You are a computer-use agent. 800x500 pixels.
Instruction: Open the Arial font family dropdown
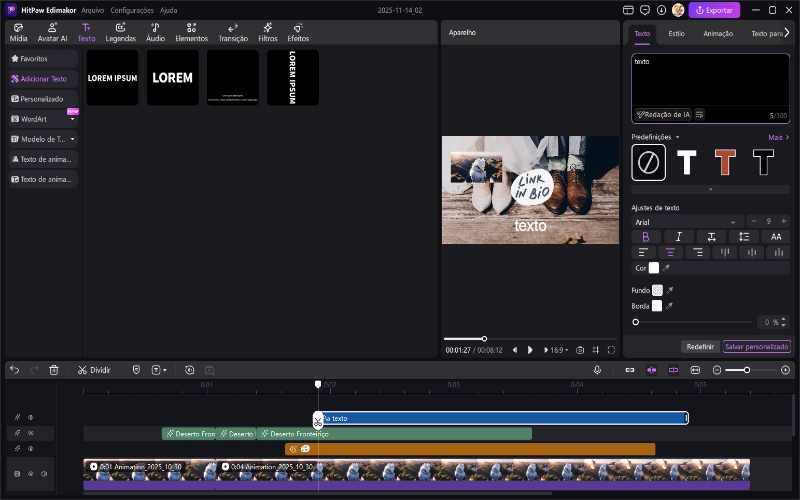coord(686,221)
